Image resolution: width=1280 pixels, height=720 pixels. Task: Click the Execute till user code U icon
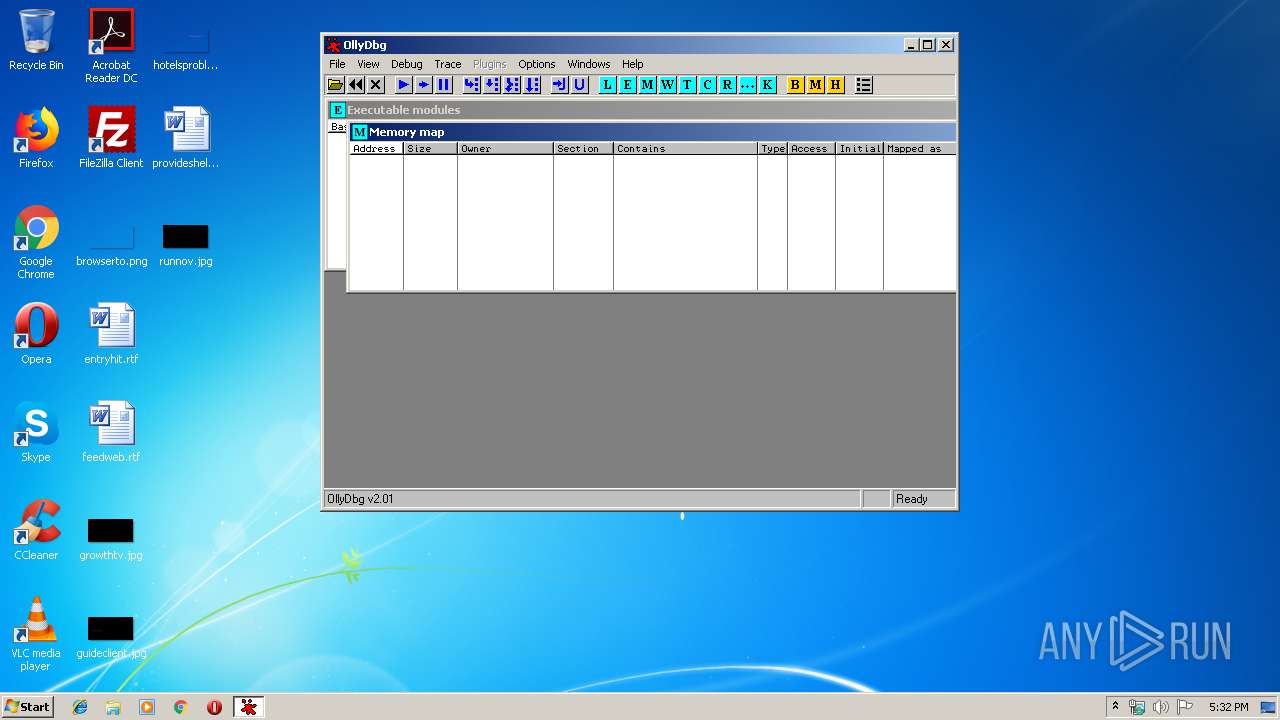click(580, 85)
